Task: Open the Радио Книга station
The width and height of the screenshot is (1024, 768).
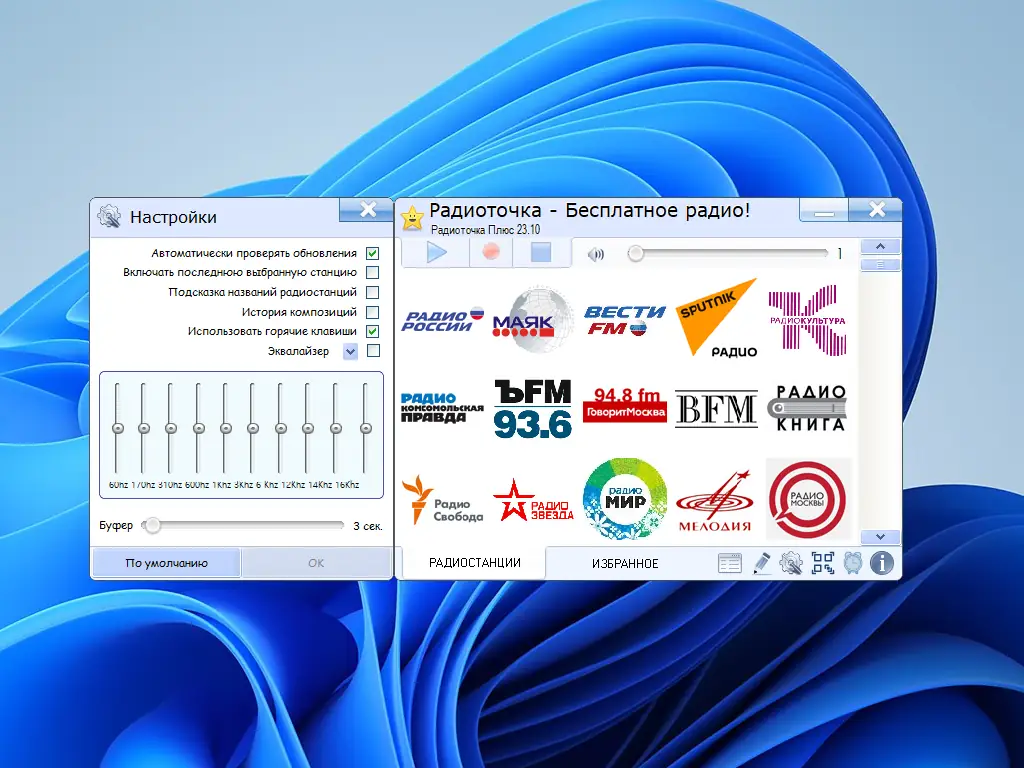Action: click(x=807, y=408)
